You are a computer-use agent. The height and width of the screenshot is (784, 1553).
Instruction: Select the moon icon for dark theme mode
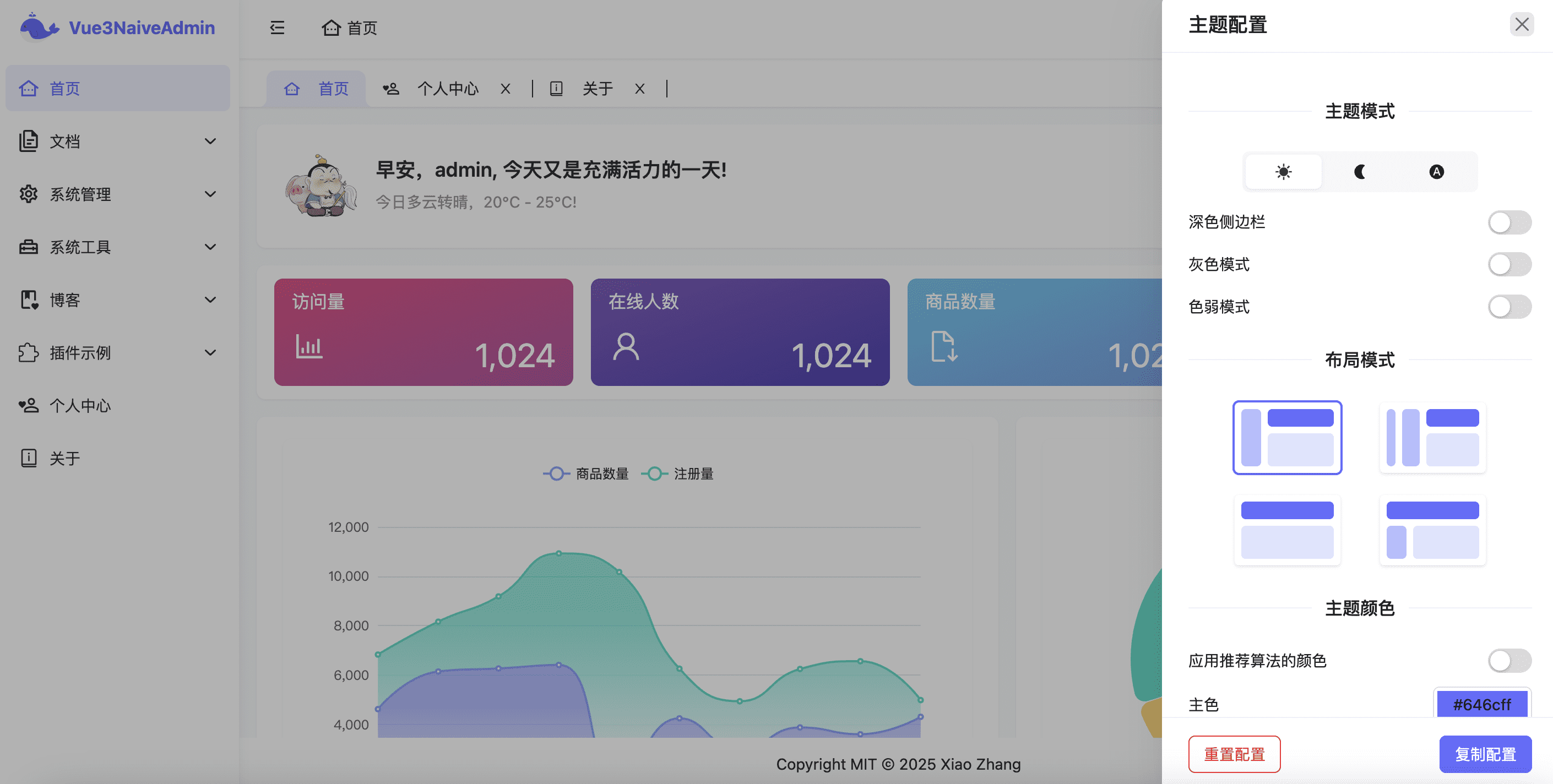(1360, 172)
